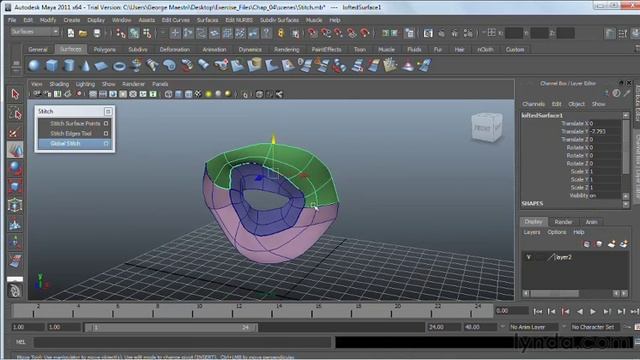
Task: Choose the Move tool in the toolbox
Action: point(15,150)
